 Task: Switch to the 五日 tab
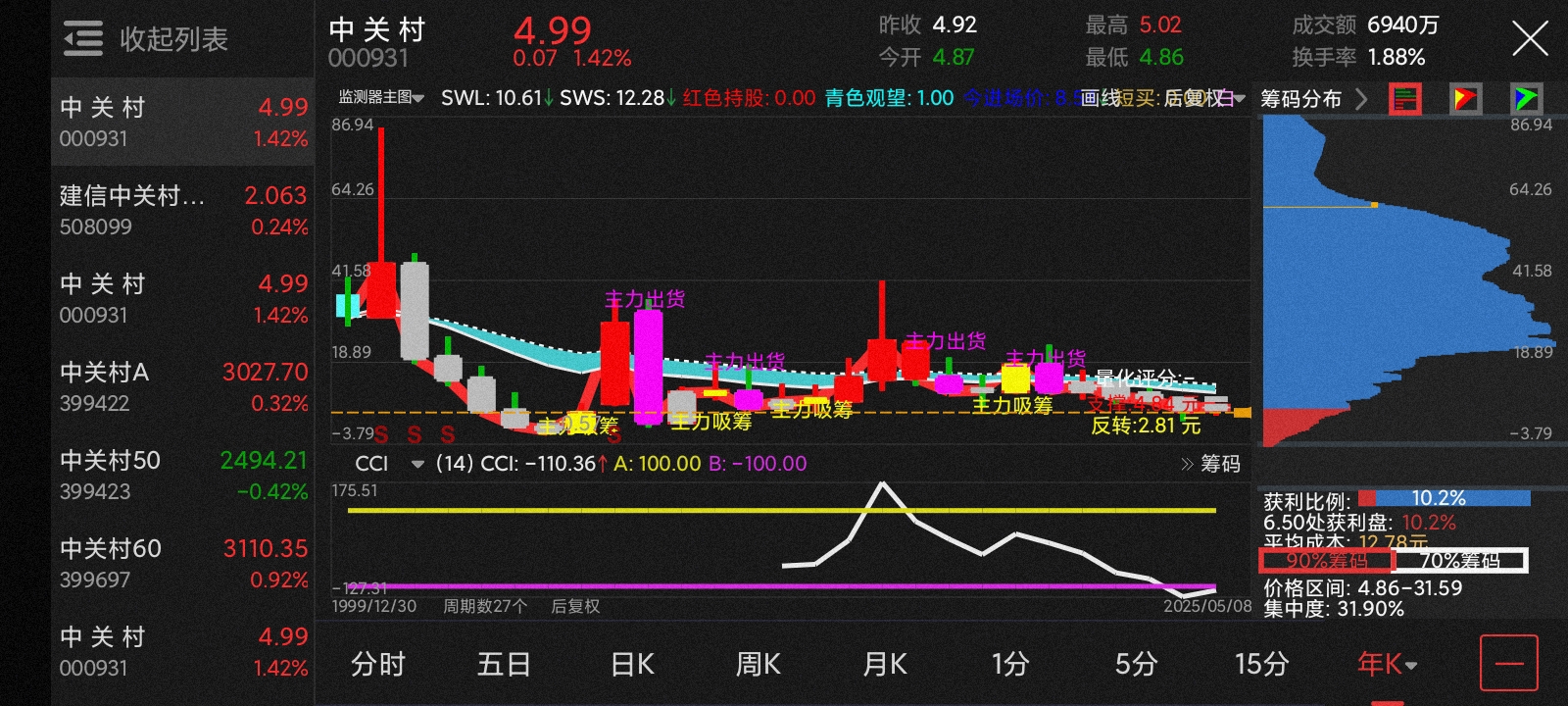click(504, 664)
